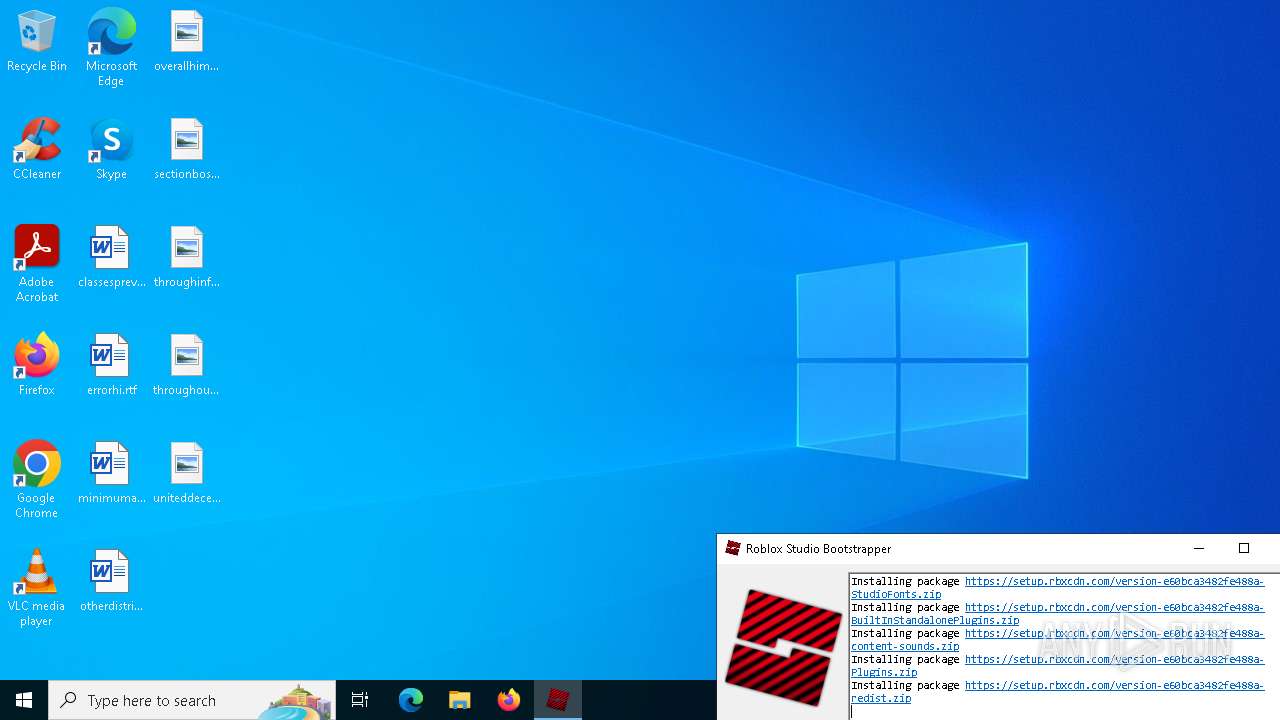Image resolution: width=1280 pixels, height=720 pixels.
Task: Maximize the Roblox Studio Bootstrapper window
Action: point(1244,548)
